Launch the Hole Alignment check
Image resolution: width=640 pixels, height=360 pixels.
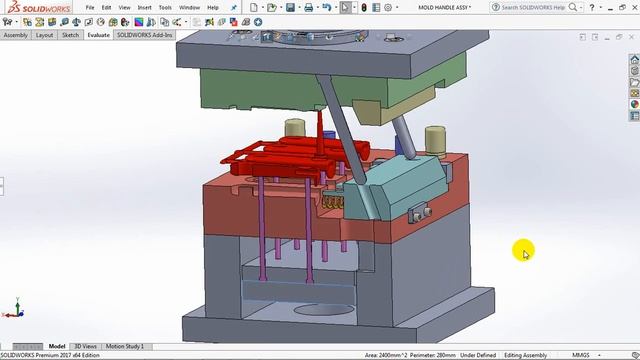point(52,22)
